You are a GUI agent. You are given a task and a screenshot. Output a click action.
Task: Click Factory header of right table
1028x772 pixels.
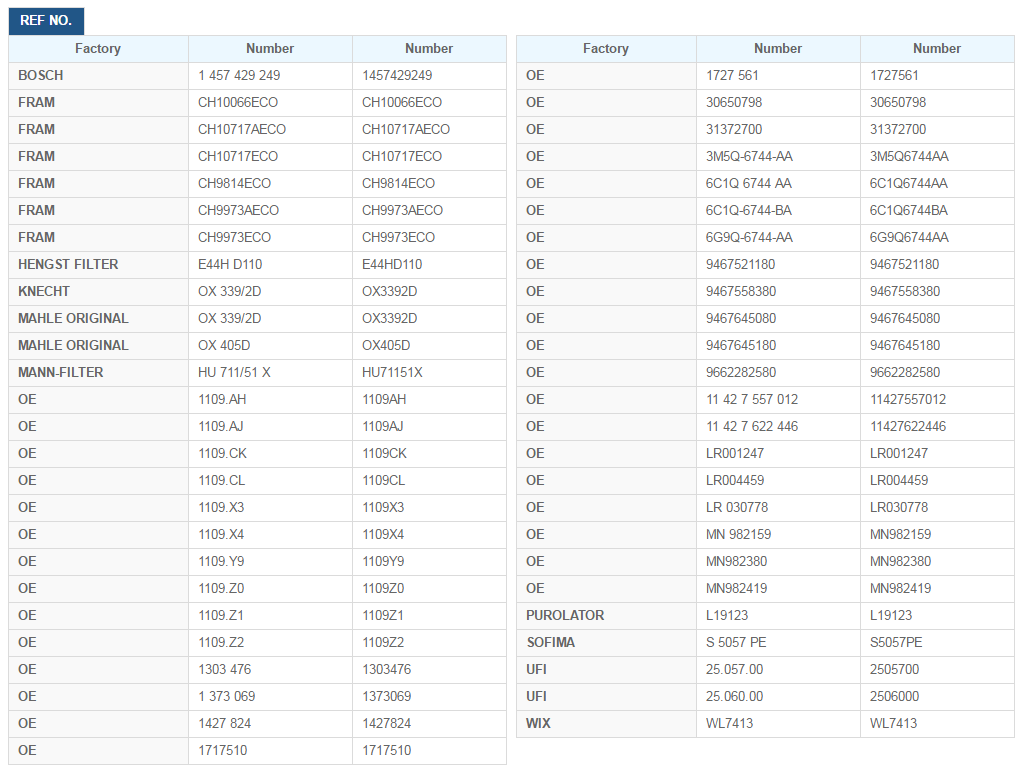[606, 48]
